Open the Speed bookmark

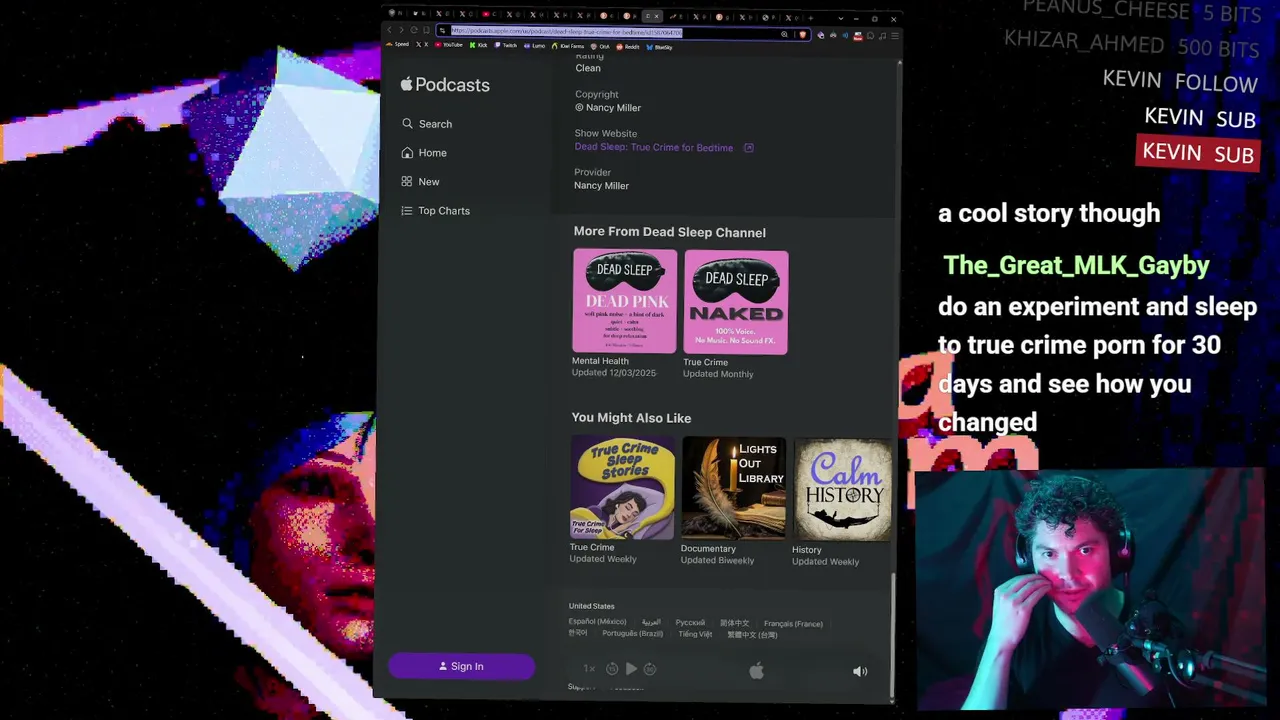click(398, 45)
